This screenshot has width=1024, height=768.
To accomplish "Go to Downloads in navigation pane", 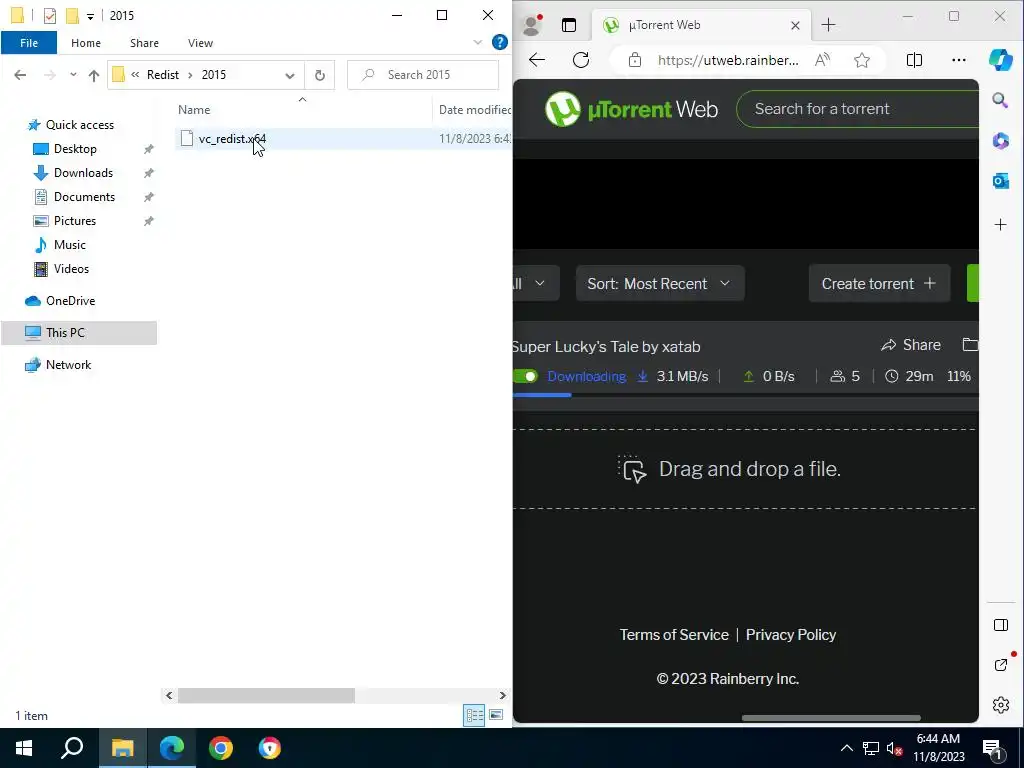I will pos(84,173).
